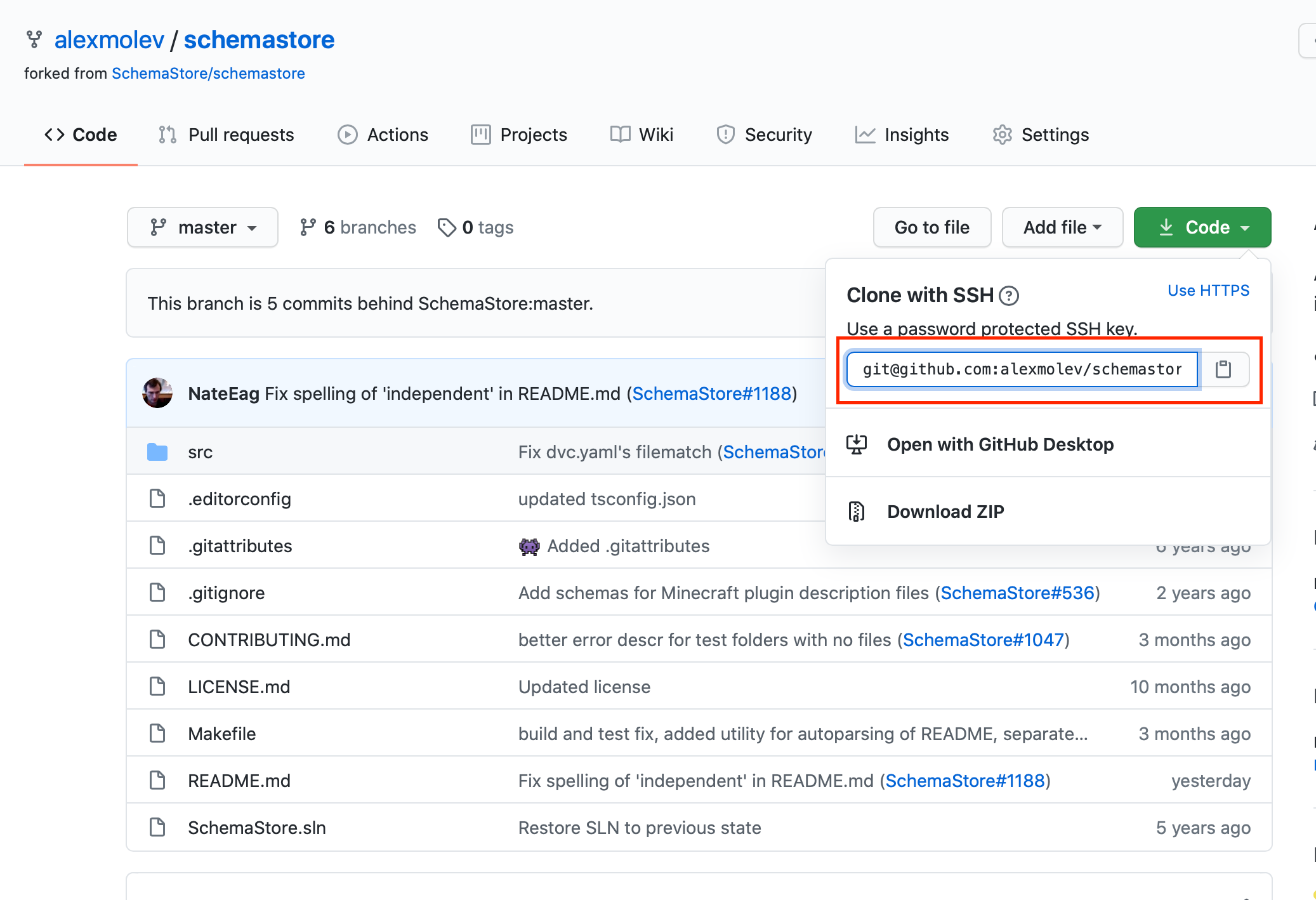Click 'Add schemas for Minecraft plugin' commit message
Image resolution: width=1316 pixels, height=900 pixels.
[723, 593]
